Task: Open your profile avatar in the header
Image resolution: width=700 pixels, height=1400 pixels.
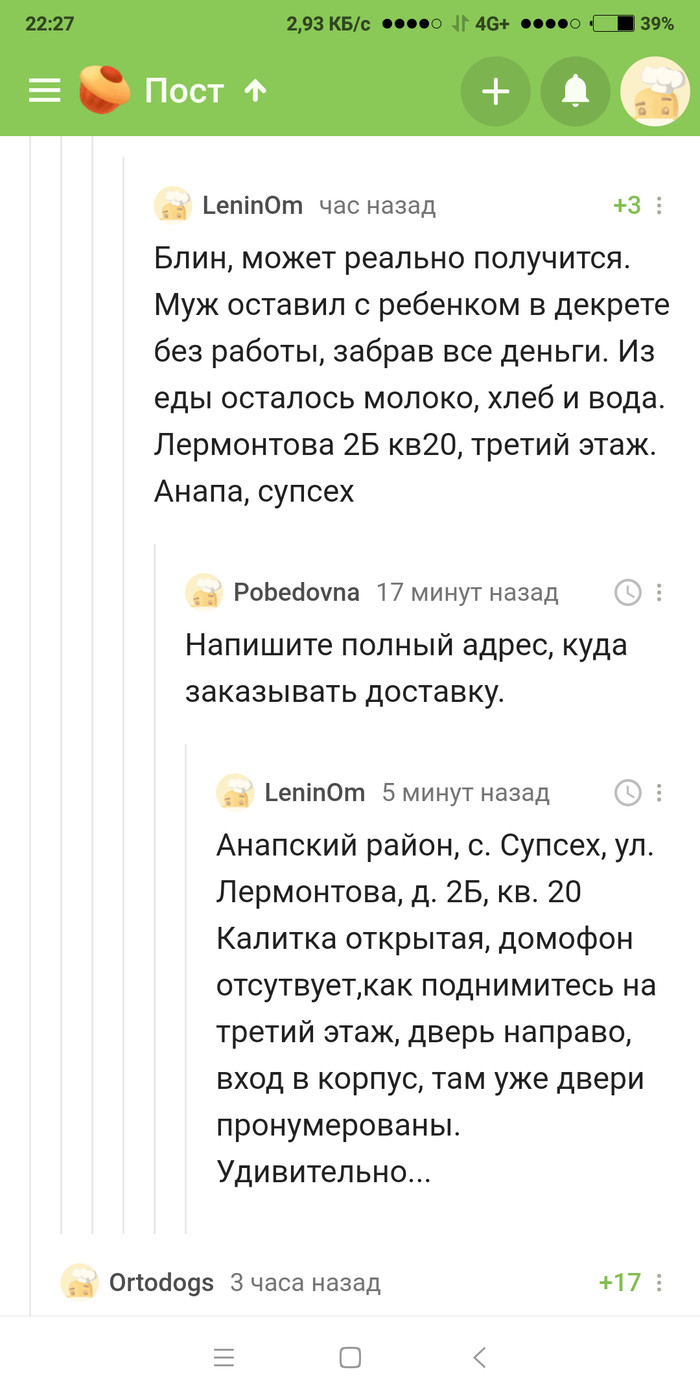Action: (653, 91)
